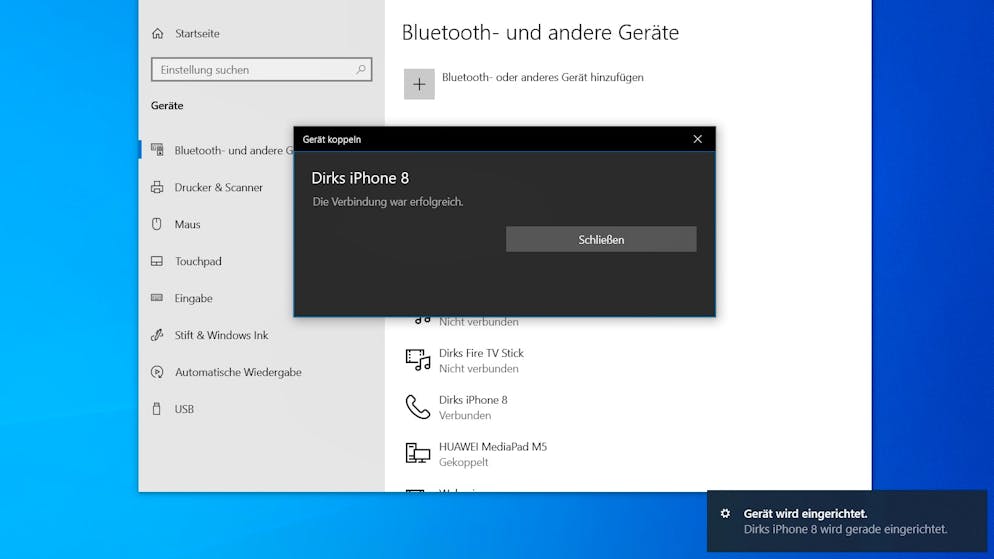Click the Touchpad sidebar icon
This screenshot has height=559, width=994.
pyautogui.click(x=157, y=261)
